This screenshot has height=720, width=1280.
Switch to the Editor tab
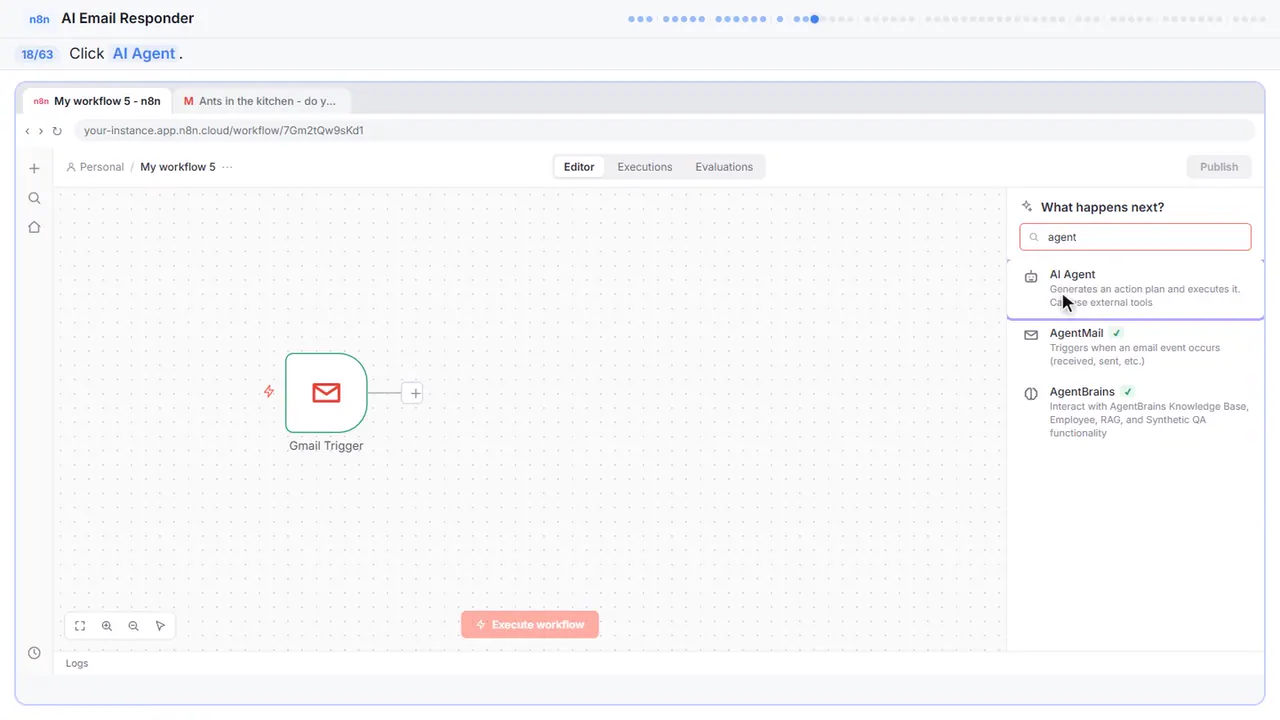coord(579,167)
